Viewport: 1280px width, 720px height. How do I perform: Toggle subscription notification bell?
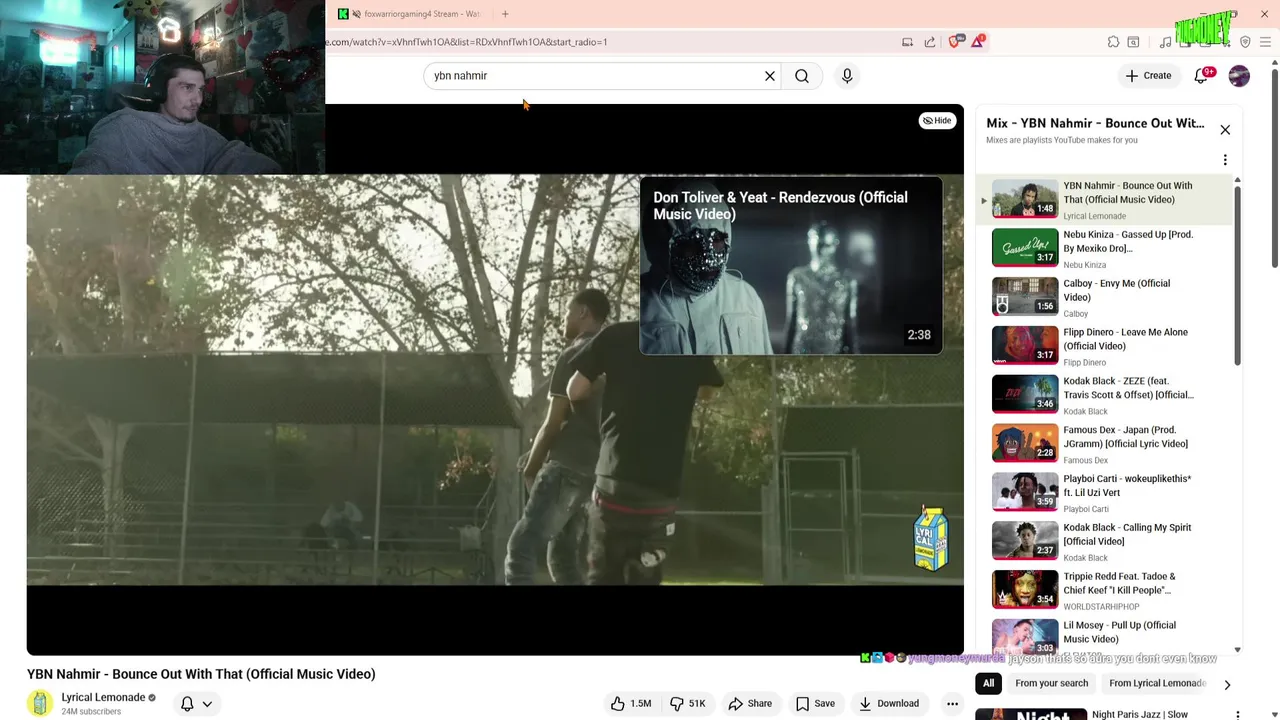tap(187, 703)
